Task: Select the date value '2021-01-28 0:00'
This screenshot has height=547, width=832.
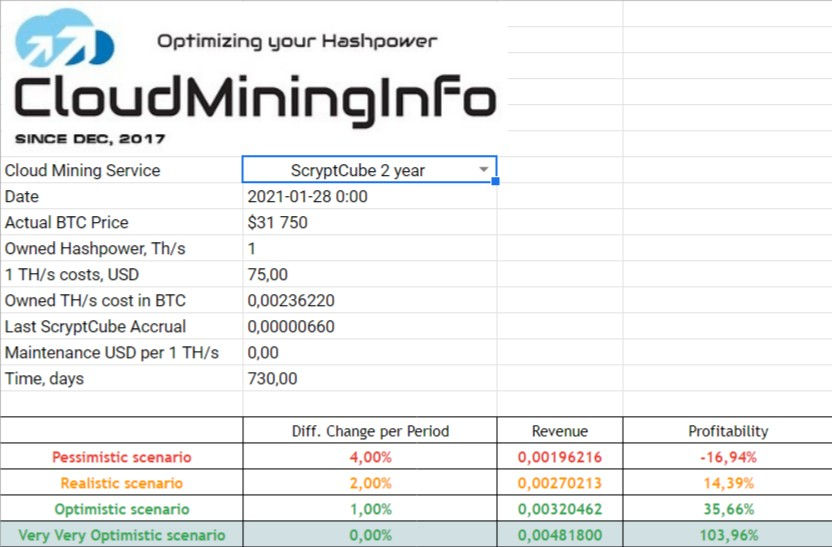Action: pos(307,196)
